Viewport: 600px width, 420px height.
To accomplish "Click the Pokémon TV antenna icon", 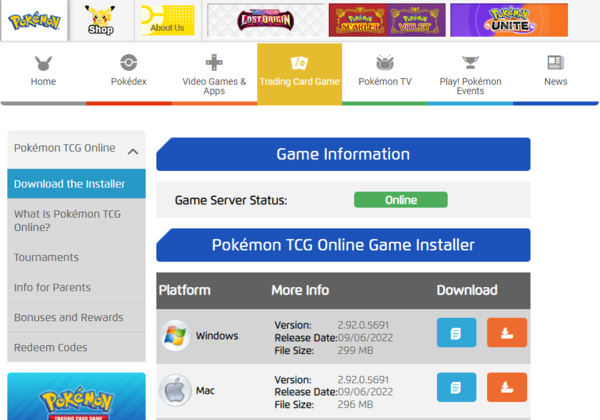I will [385, 63].
